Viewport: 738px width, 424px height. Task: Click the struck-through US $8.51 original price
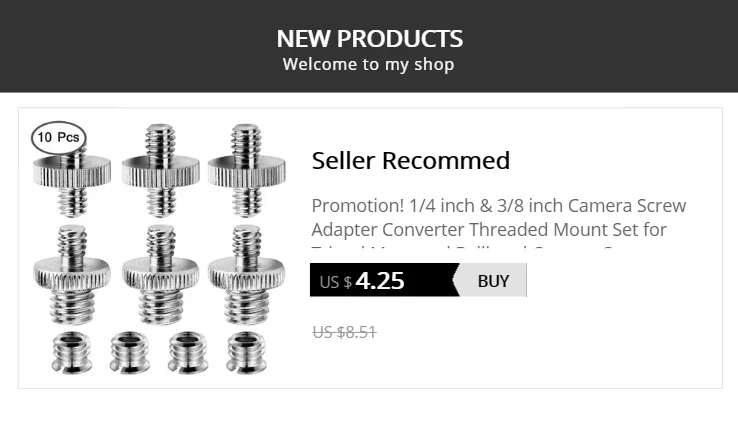tap(344, 332)
